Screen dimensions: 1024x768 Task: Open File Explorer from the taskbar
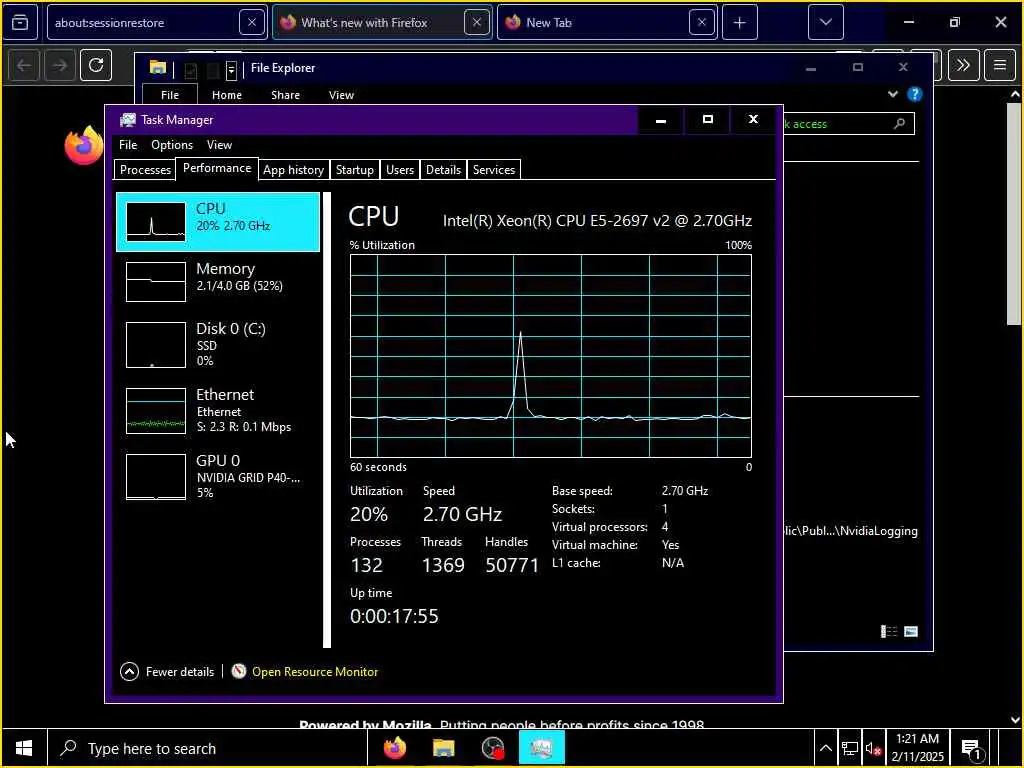443,748
